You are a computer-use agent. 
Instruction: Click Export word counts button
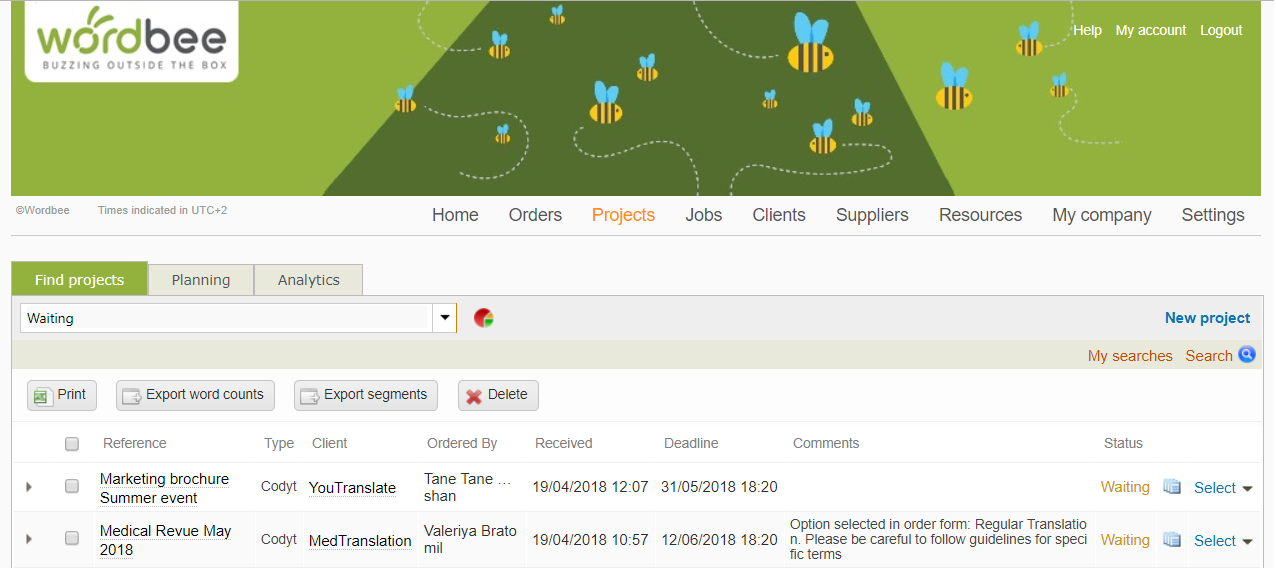195,395
